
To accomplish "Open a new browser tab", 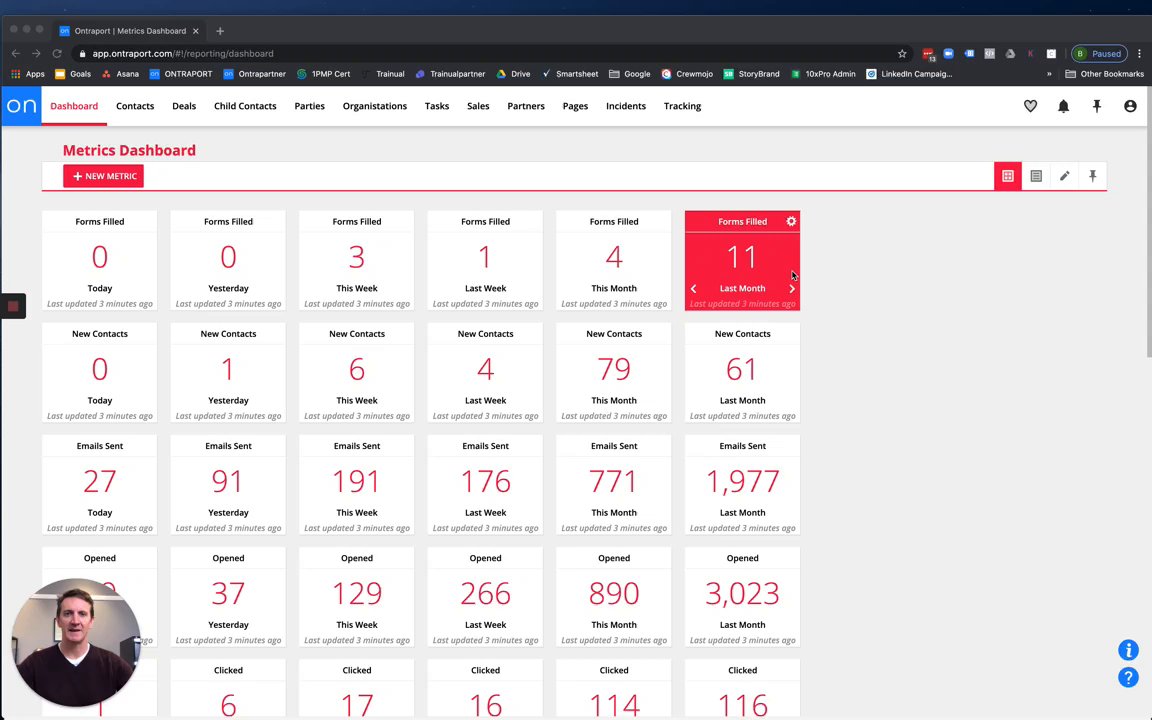I will 220,31.
